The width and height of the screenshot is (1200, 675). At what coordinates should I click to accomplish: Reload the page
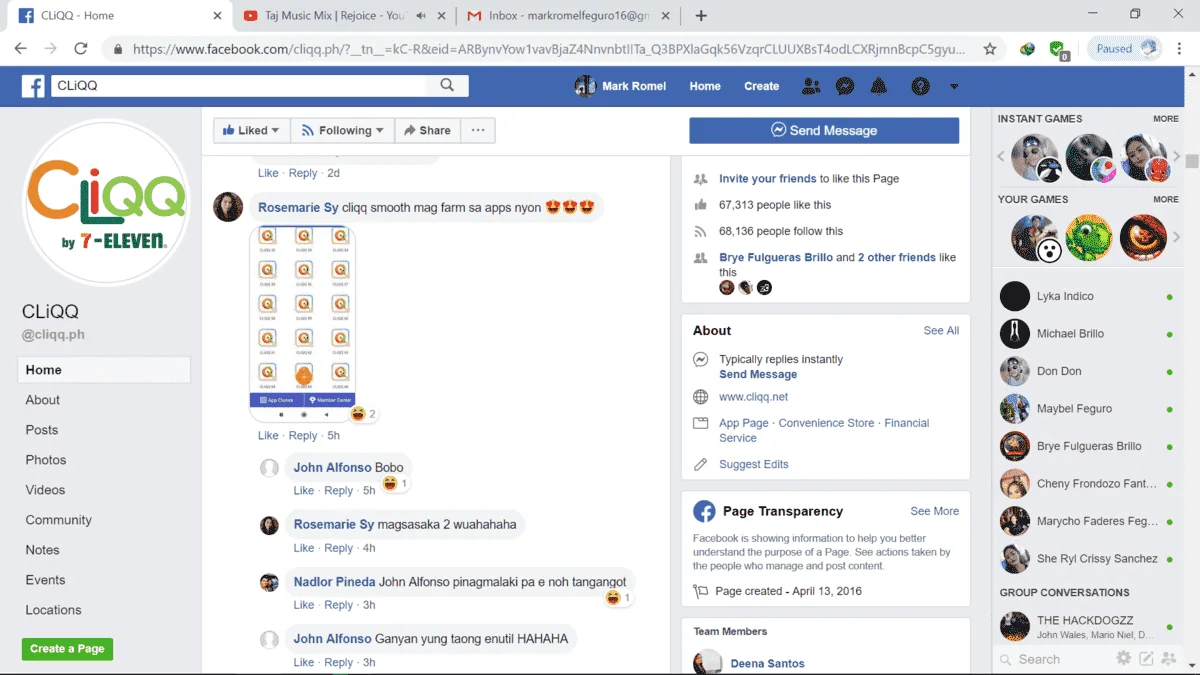(x=81, y=48)
